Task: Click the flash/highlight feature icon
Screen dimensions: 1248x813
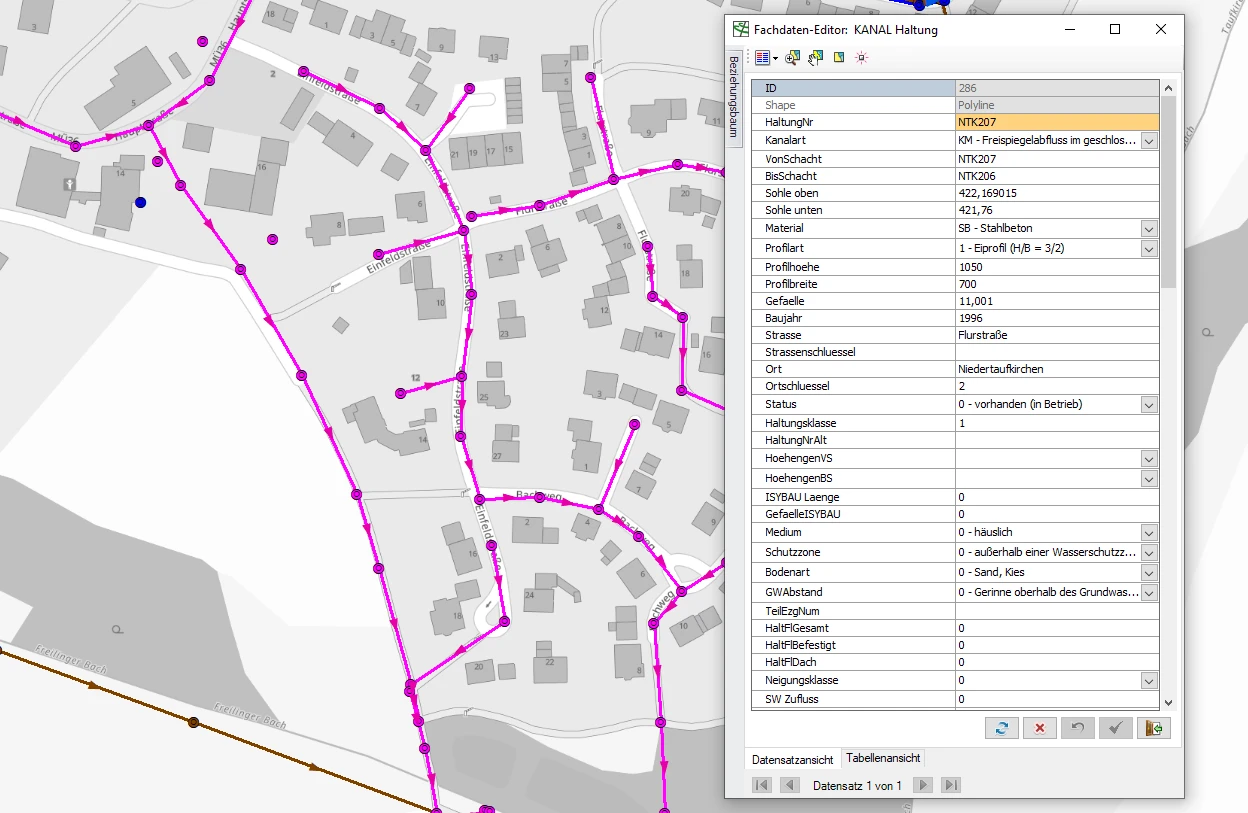Action: (x=861, y=58)
